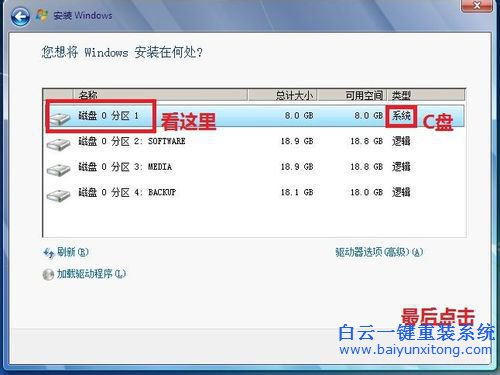Click the 逻辑 type of MEDIA partition
500x375 pixels.
pyautogui.click(x=401, y=167)
